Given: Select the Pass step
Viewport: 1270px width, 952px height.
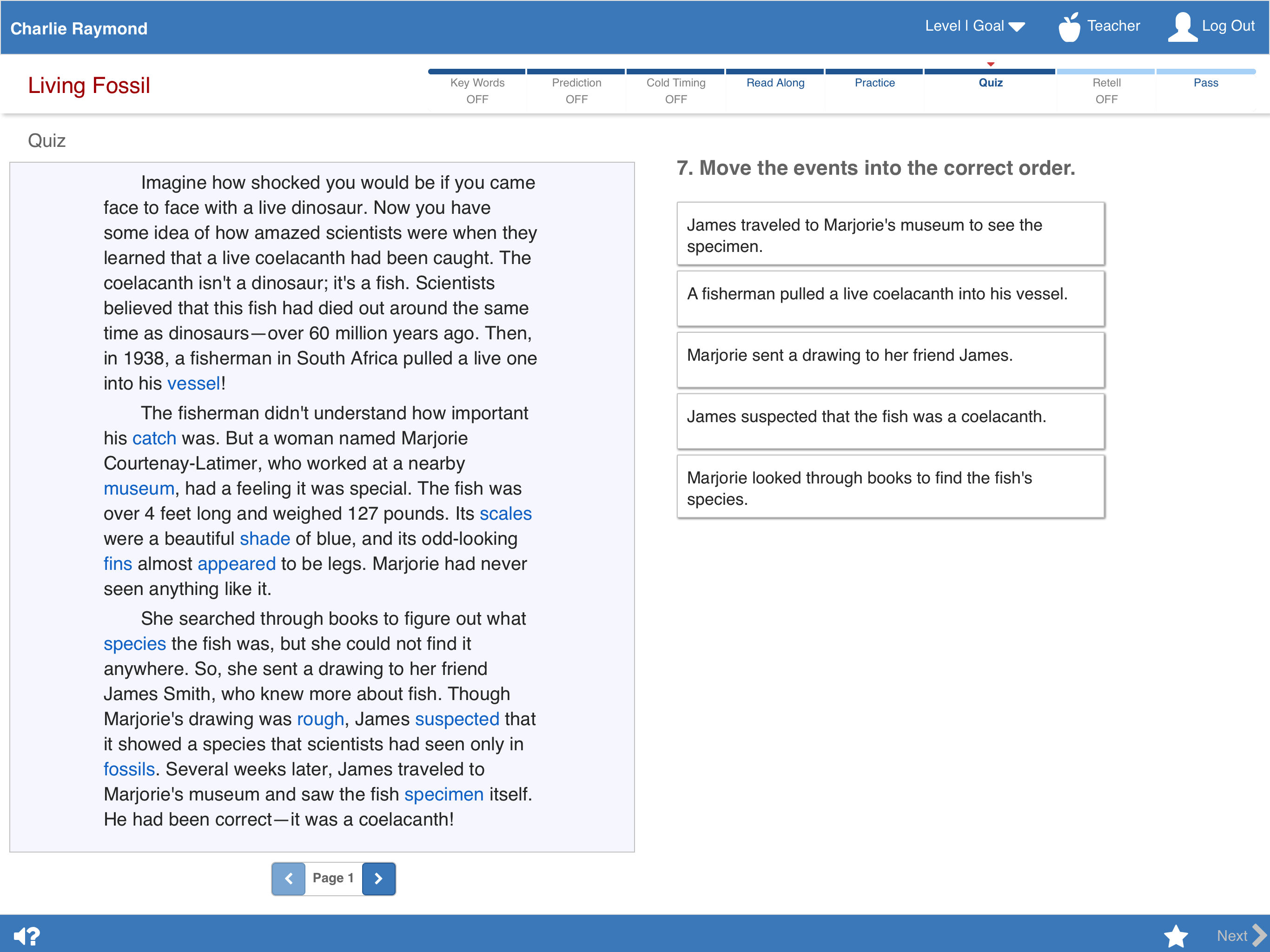Looking at the screenshot, I should point(1206,83).
